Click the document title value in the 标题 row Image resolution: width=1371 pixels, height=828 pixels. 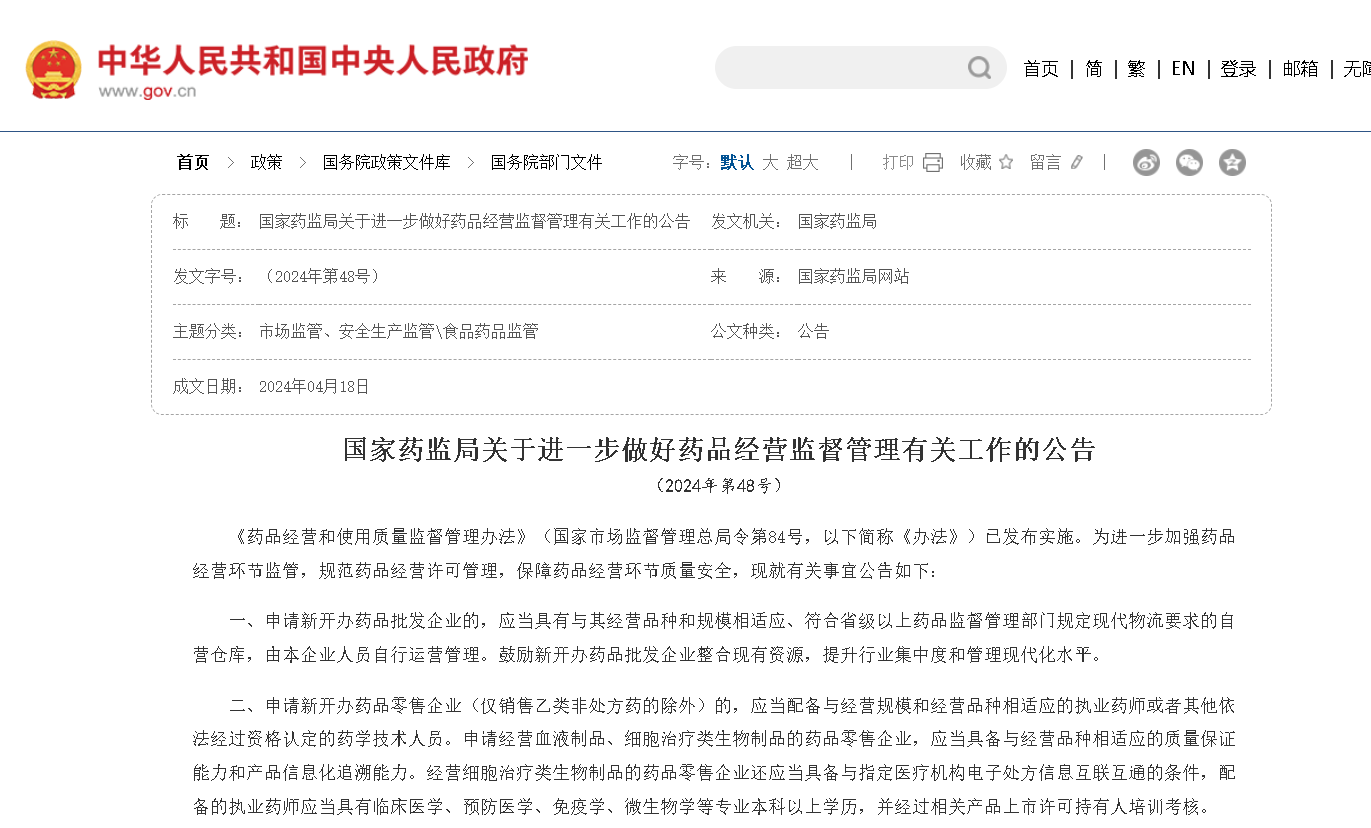tap(474, 221)
